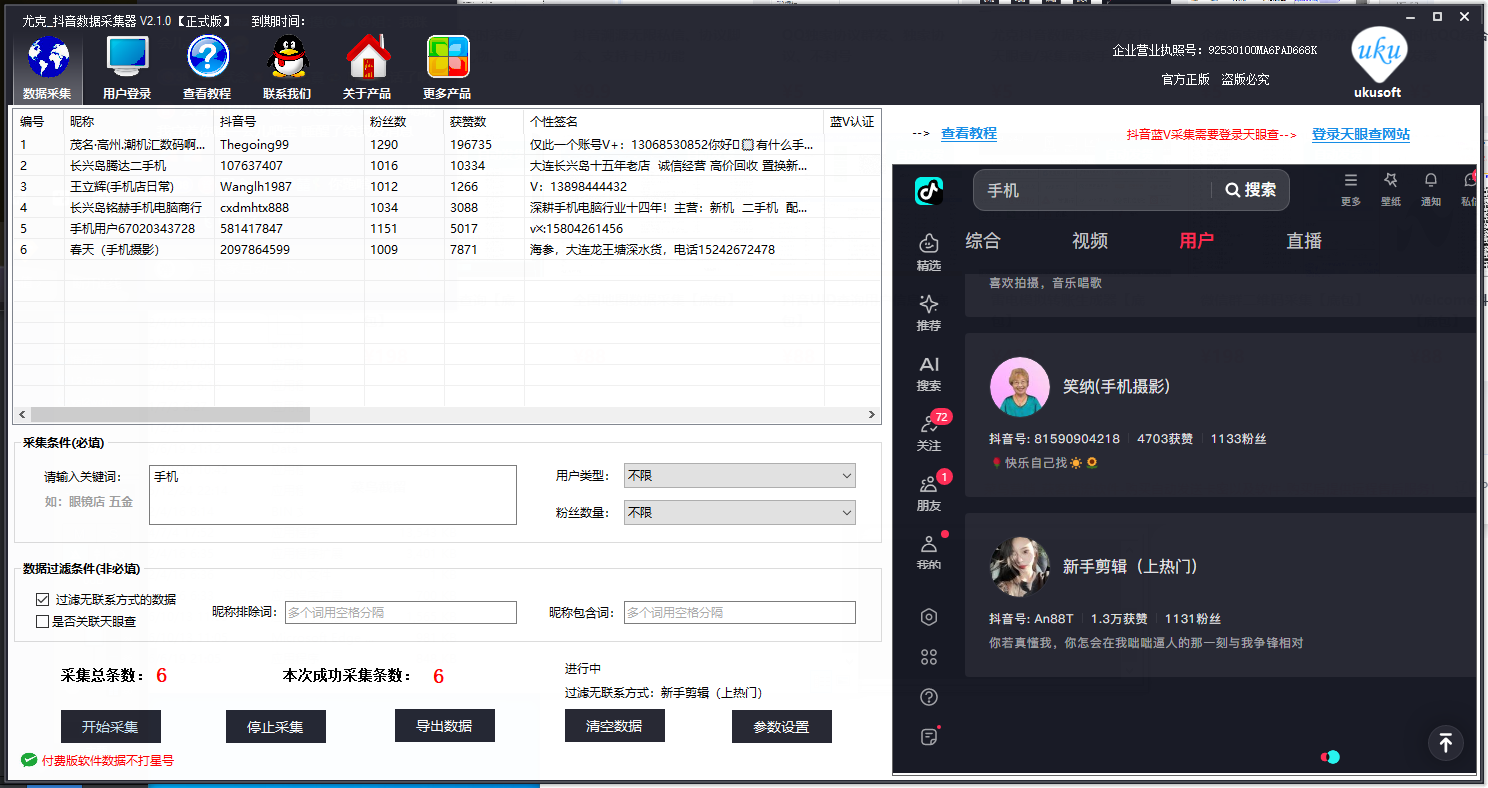1488x788 pixels.
Task: Click the 壁纸 icon in Douyin header
Action: 1391,189
